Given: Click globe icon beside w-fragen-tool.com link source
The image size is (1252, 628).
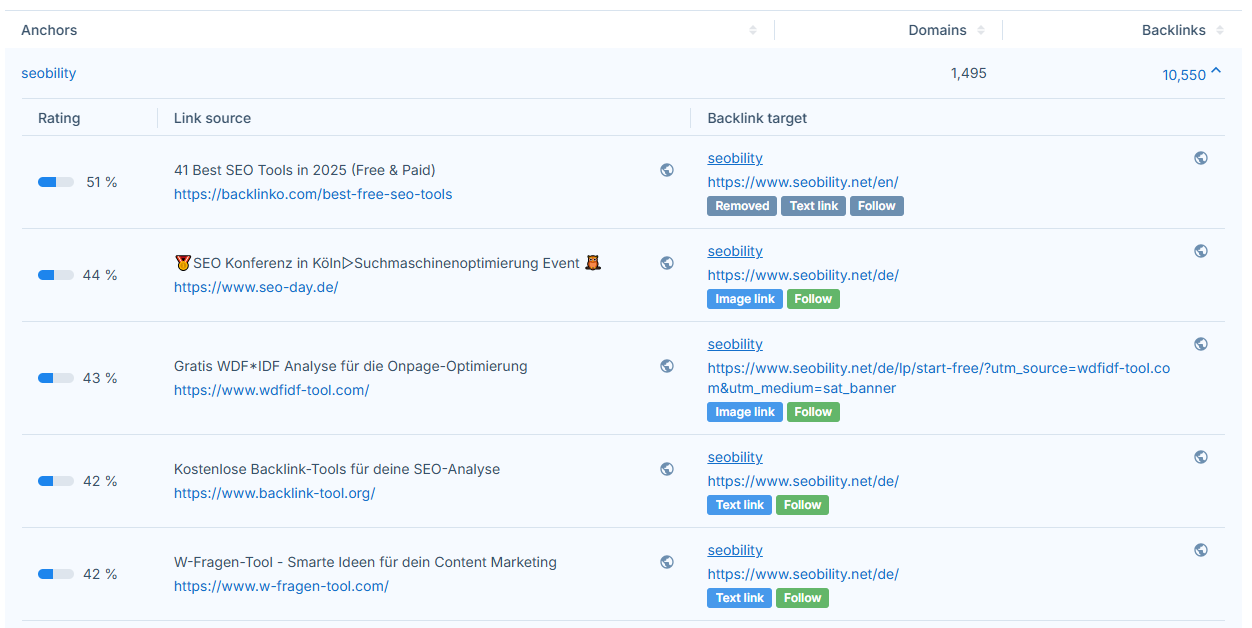Looking at the screenshot, I should (667, 562).
